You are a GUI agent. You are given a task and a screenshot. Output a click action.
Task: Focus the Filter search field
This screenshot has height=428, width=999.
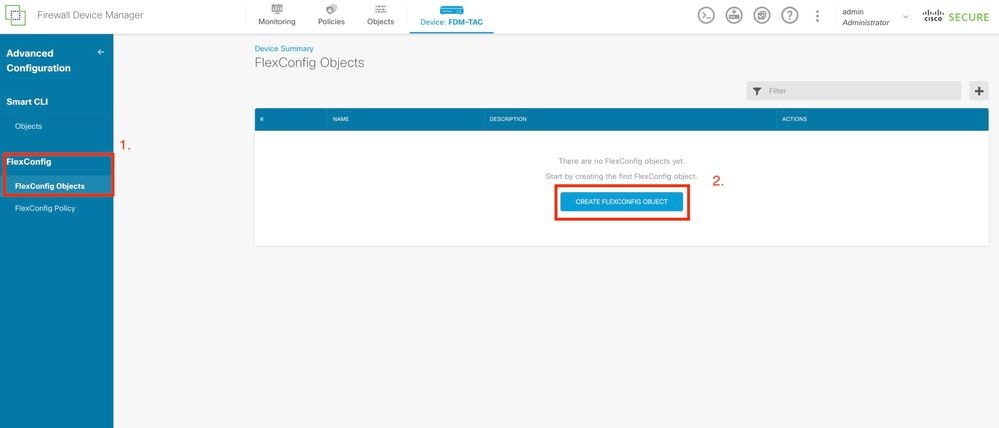(x=854, y=91)
